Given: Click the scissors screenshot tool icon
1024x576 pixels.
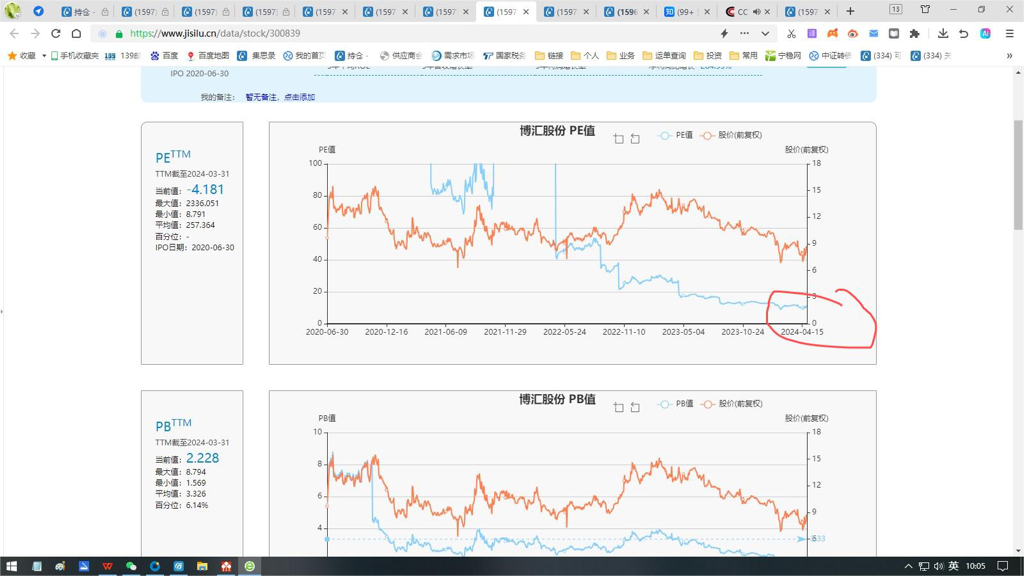Looking at the screenshot, I should coord(791,33).
